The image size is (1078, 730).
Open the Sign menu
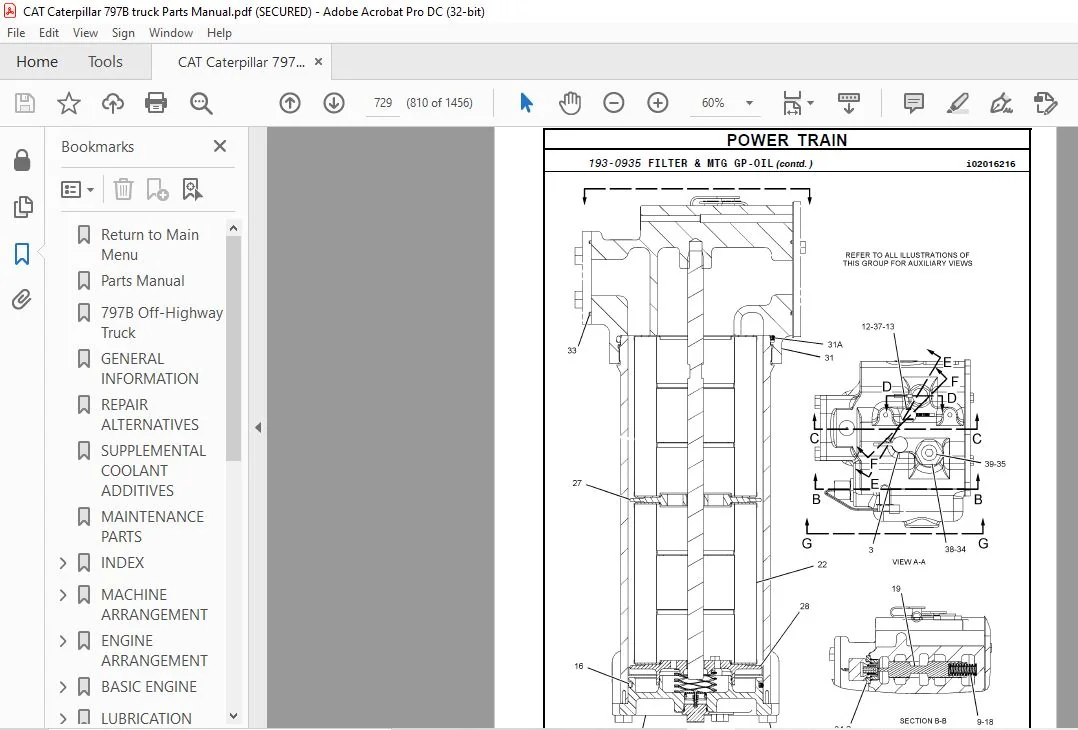[x=123, y=32]
